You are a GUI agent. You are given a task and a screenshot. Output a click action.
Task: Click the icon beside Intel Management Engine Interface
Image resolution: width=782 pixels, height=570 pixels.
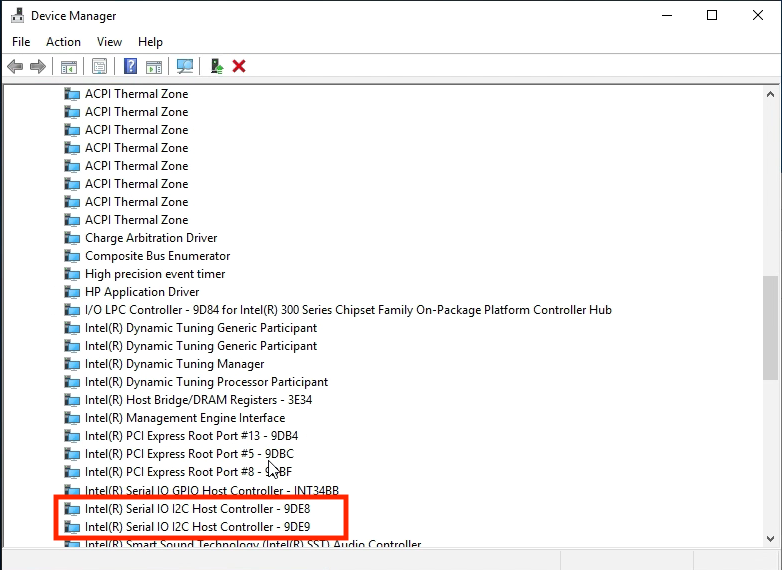click(x=72, y=418)
